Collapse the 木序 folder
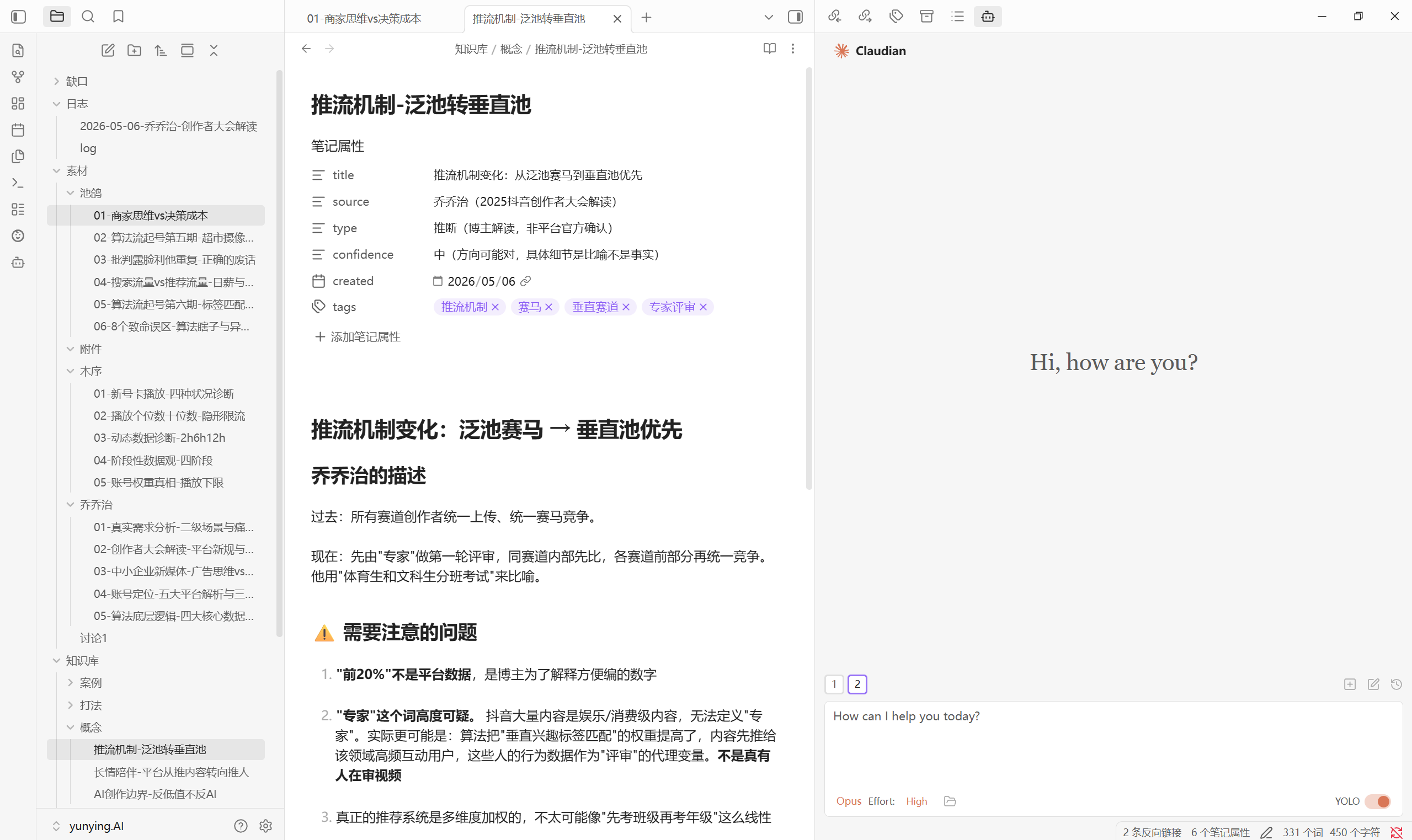Viewport: 1412px width, 840px height. [70, 371]
